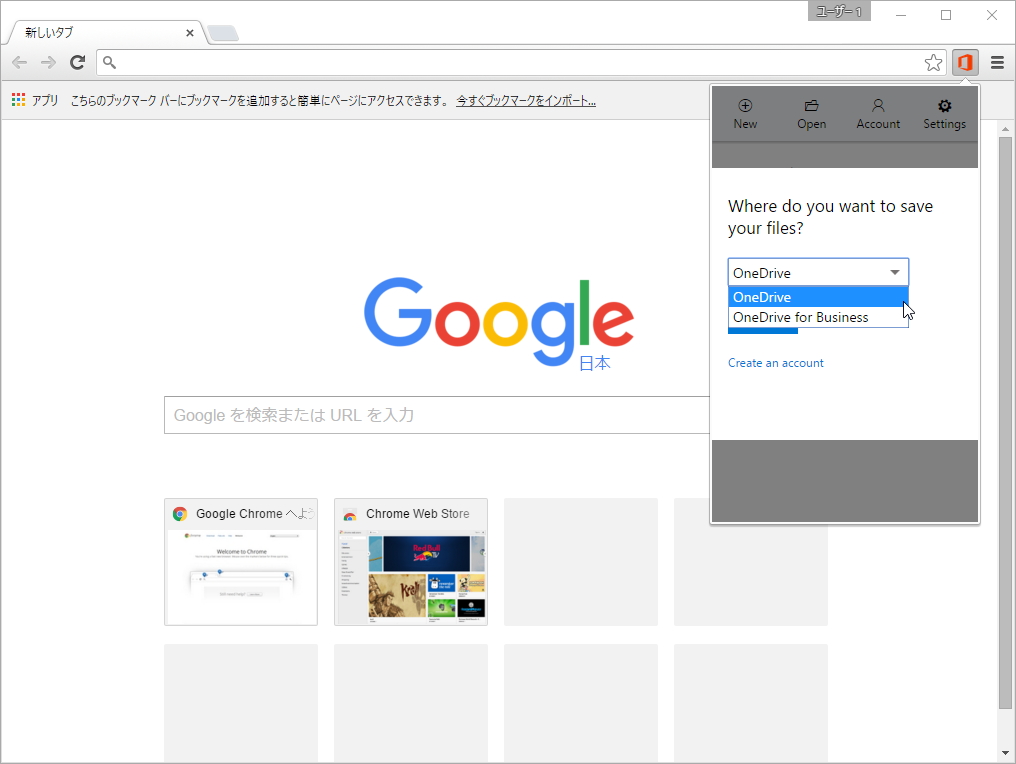This screenshot has width=1016, height=764.
Task: Click the Open folder icon in the popup
Action: [811, 110]
